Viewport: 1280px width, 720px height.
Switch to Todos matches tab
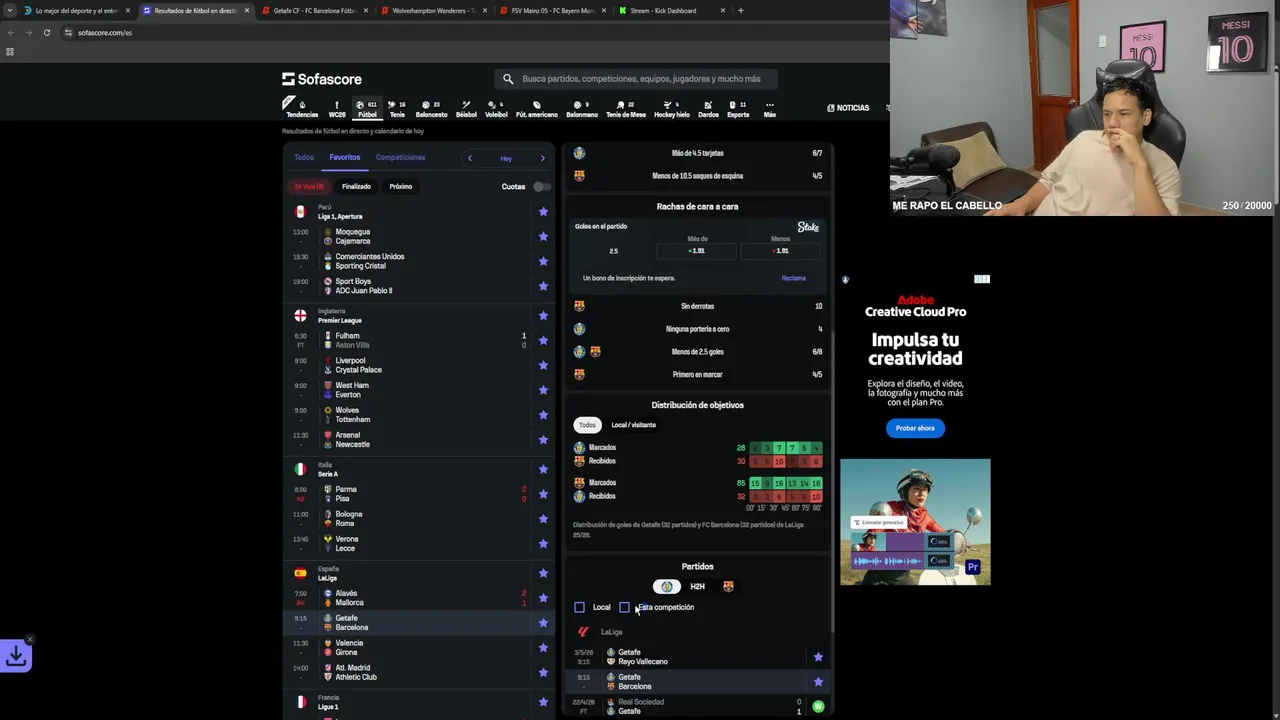[x=304, y=157]
